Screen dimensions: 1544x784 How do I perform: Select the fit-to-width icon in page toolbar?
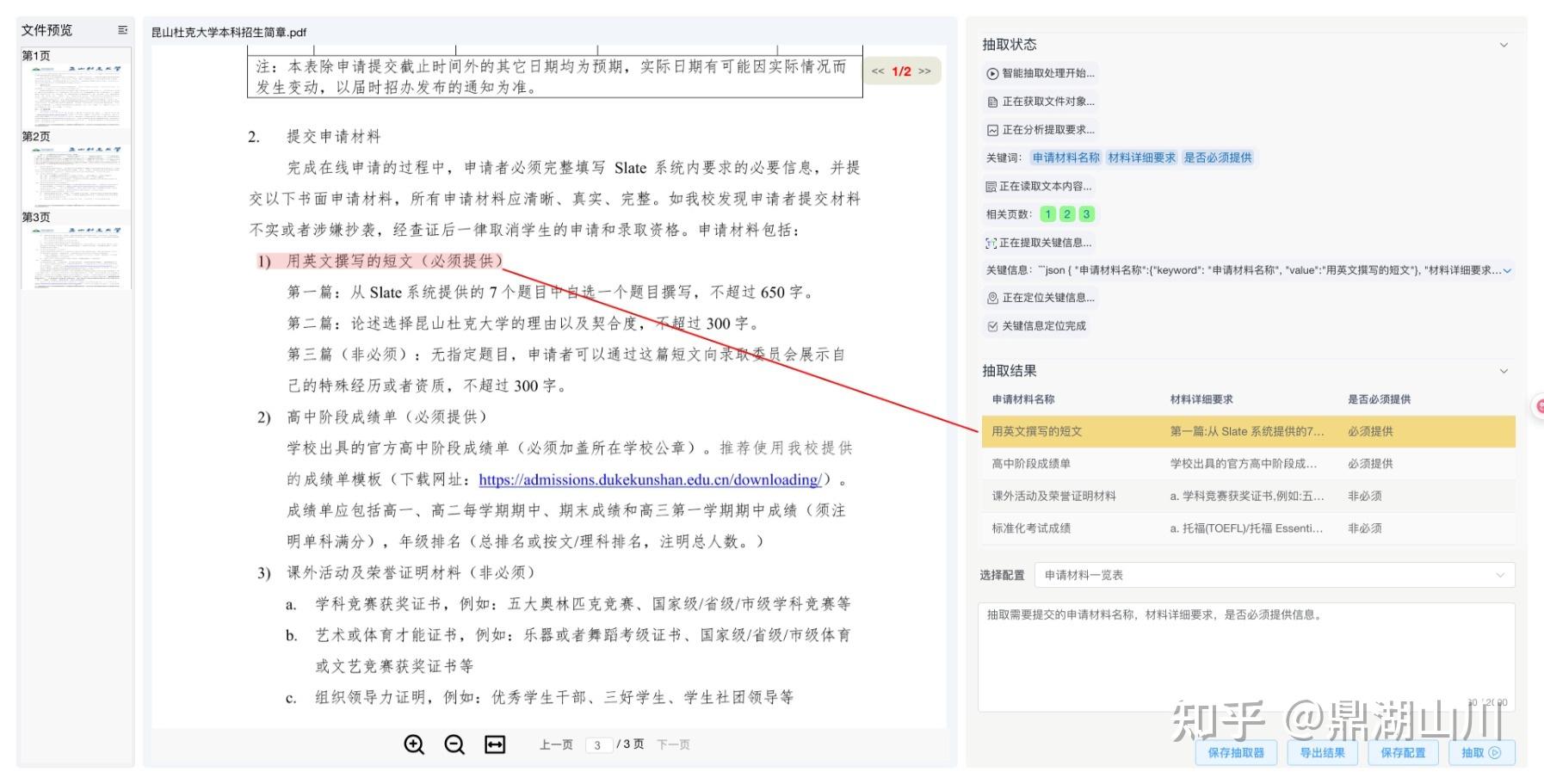click(x=495, y=744)
